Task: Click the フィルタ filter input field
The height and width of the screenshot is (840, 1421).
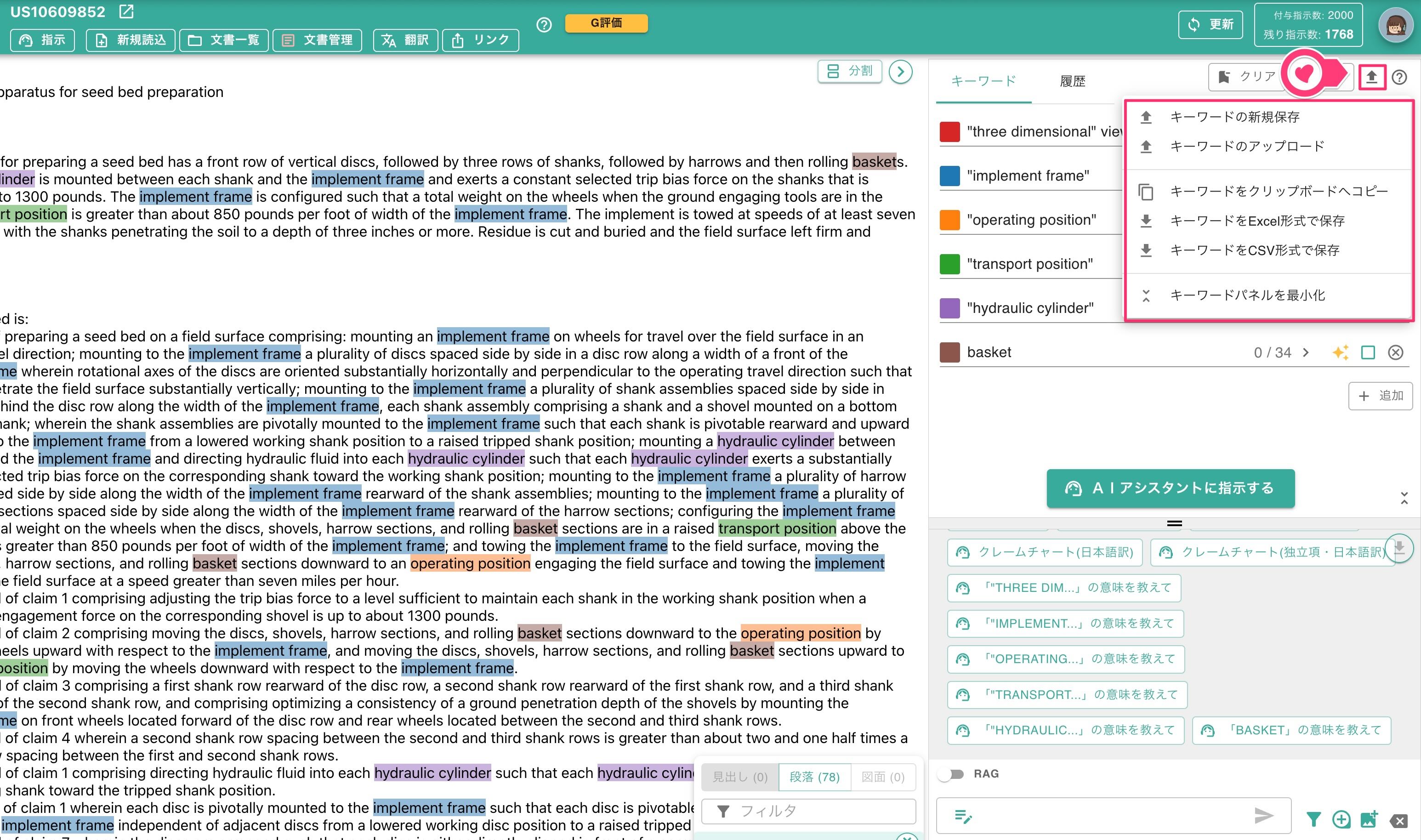Action: tap(808, 811)
